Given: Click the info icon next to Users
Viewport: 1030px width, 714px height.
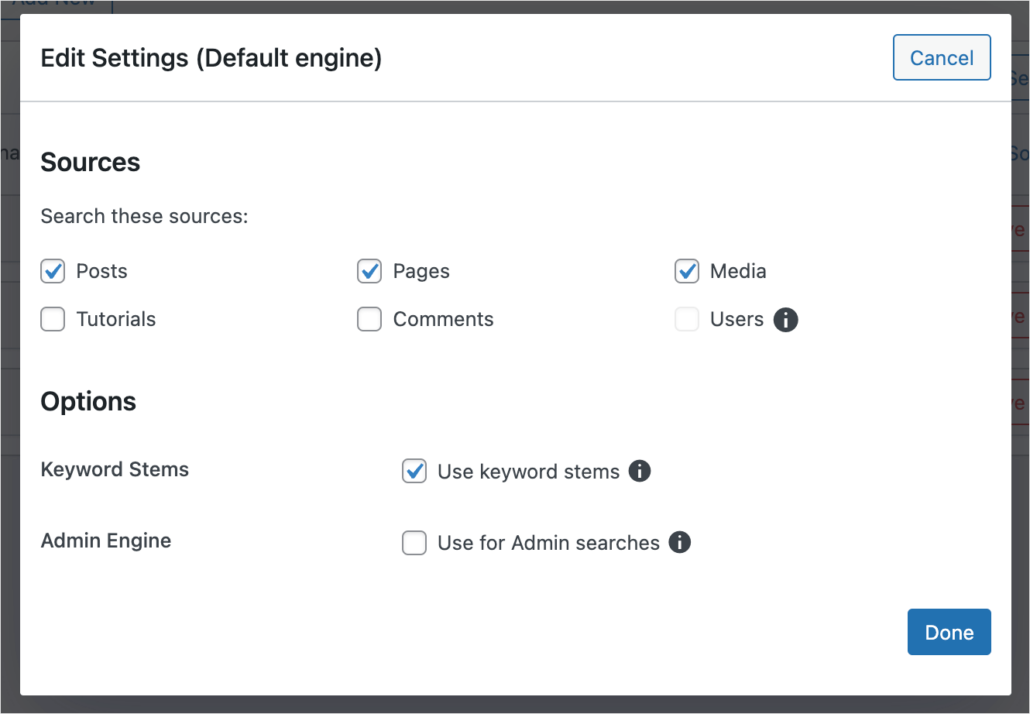Looking at the screenshot, I should (x=786, y=320).
